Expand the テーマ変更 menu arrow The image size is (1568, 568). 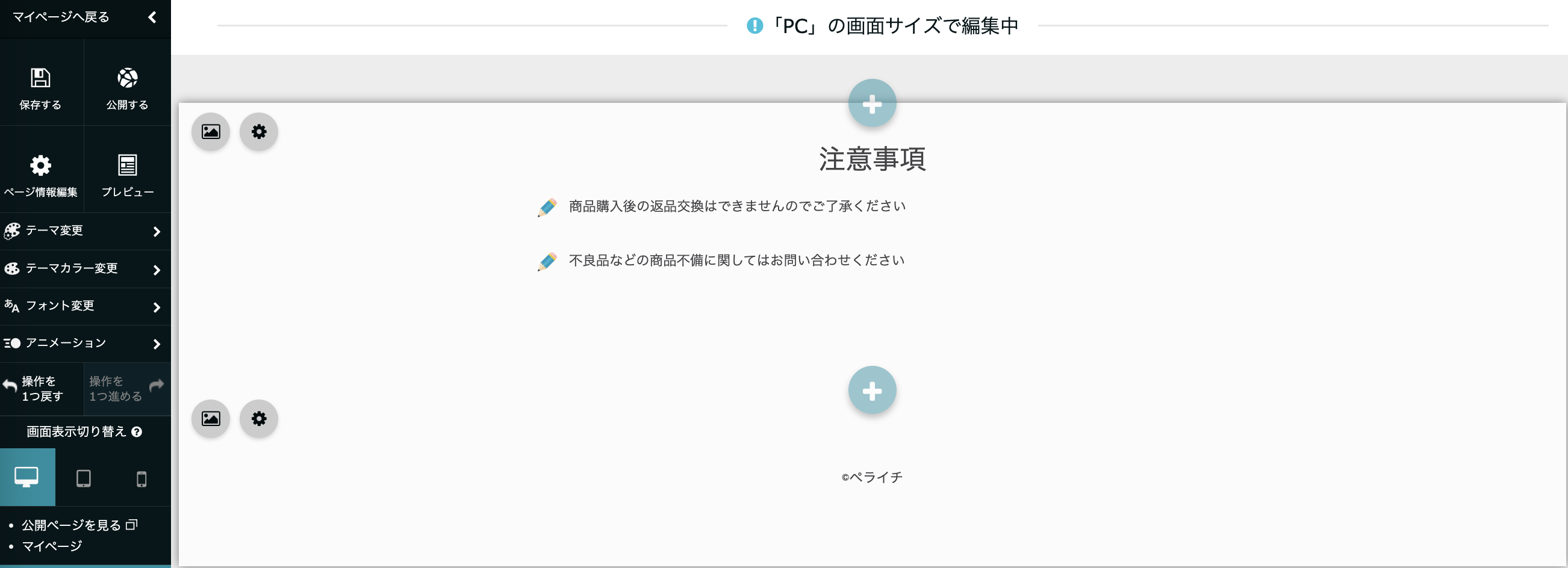157,231
